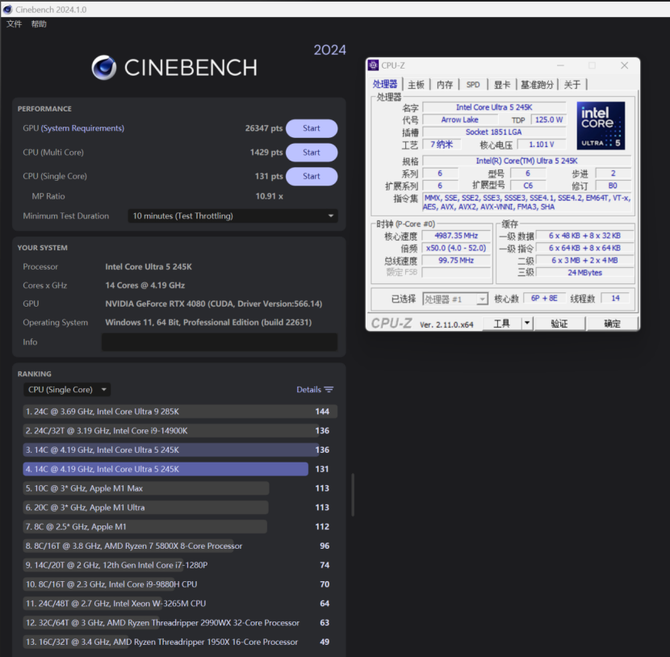The image size is (670, 657).
Task: Select ranking row Apple M1 Ultra
Action: [x=180, y=507]
